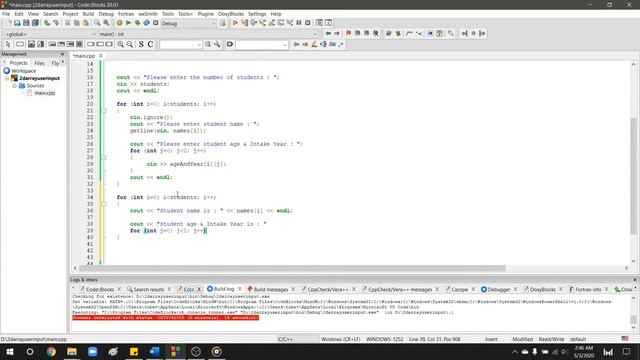Click the Open file toolbar icon
Viewport: 640px width, 360px height.
point(17,23)
